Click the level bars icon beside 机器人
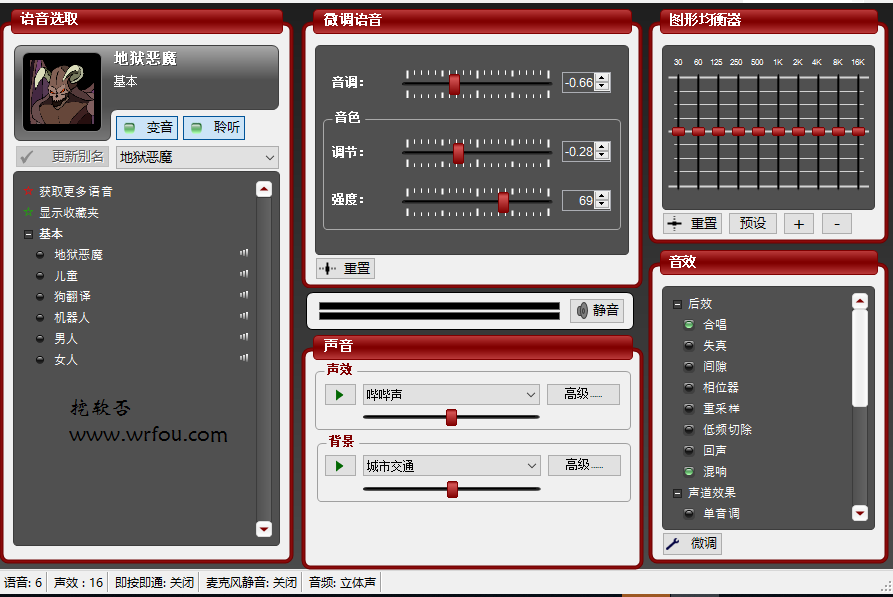 click(244, 316)
